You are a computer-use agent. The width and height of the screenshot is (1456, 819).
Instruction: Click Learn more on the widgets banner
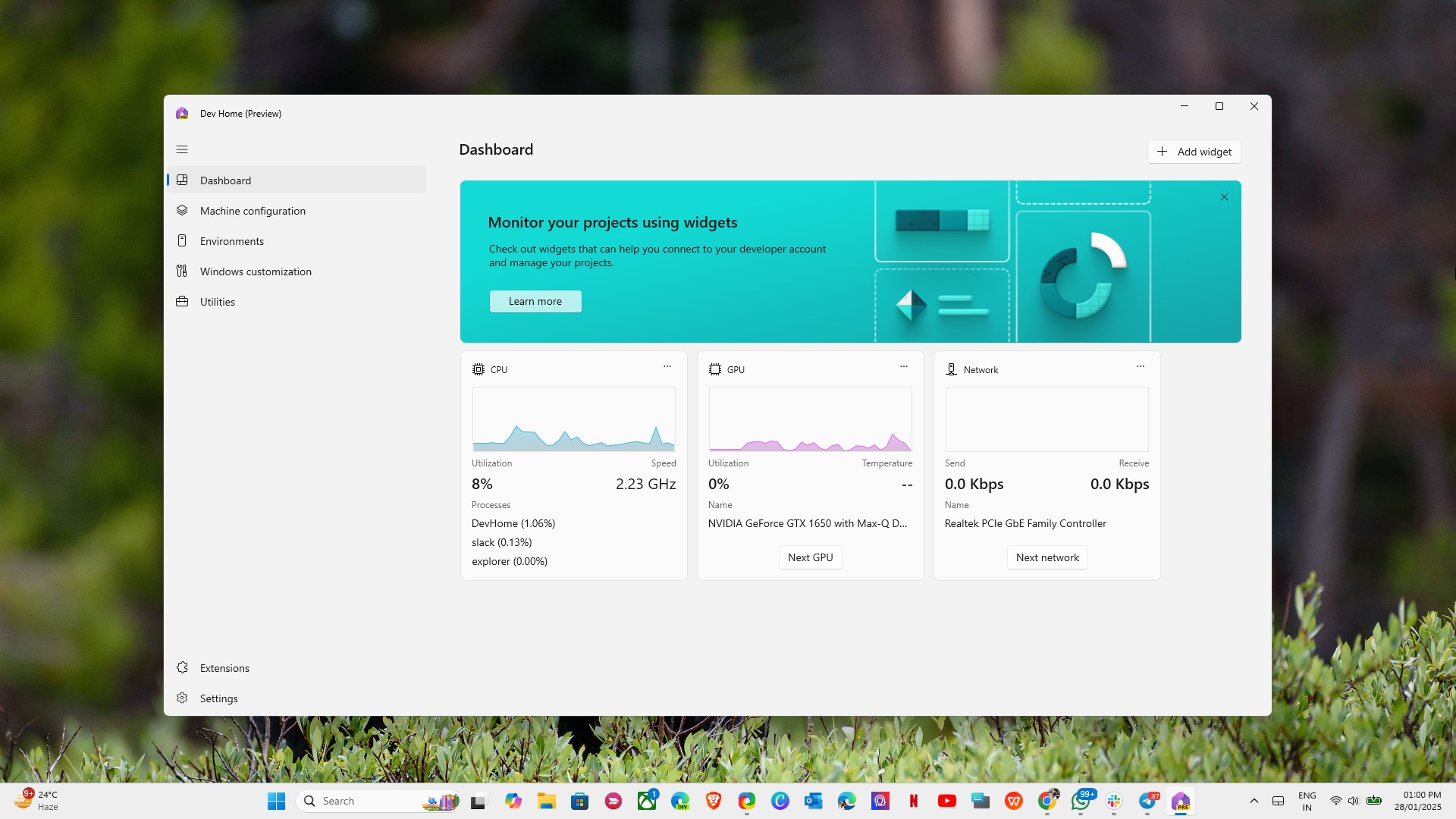click(x=535, y=301)
